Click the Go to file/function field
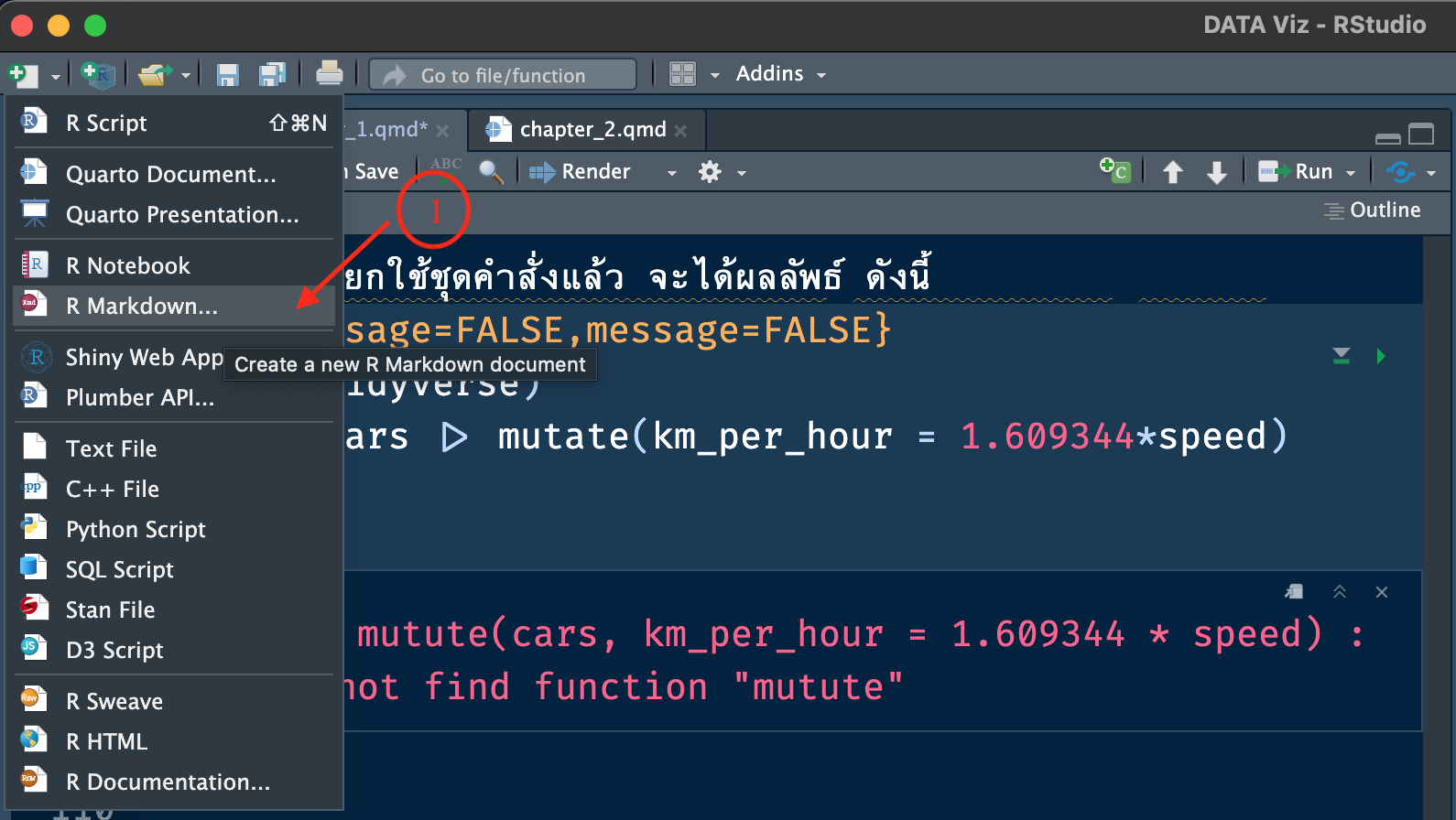The height and width of the screenshot is (820, 1456). pos(503,75)
